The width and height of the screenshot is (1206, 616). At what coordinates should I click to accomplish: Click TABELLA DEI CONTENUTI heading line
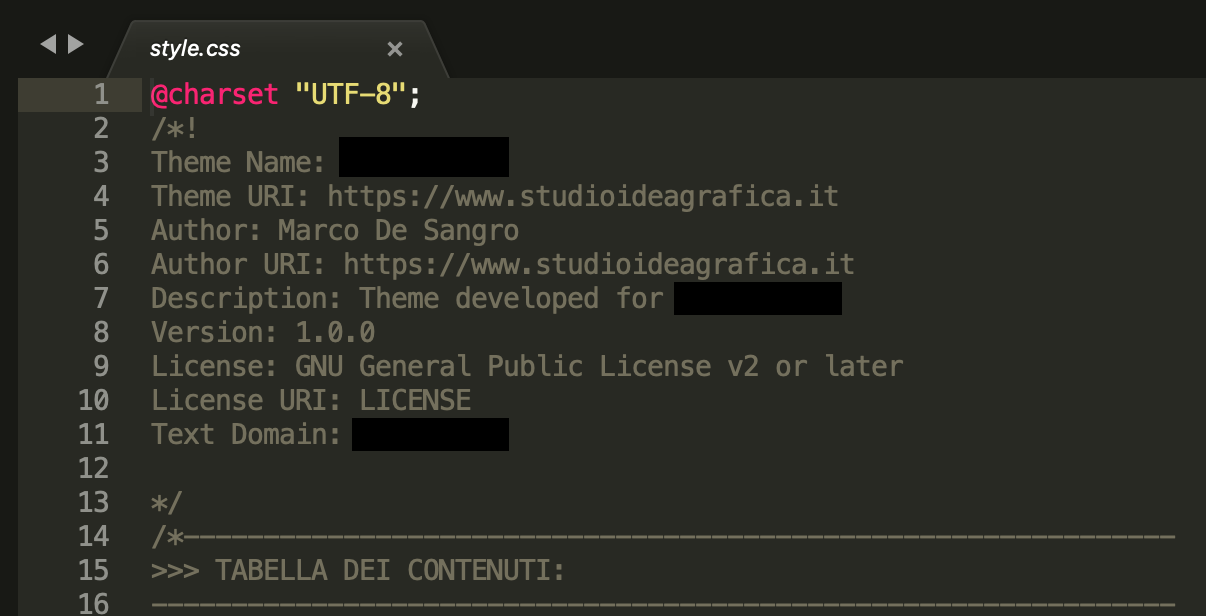pos(358,571)
